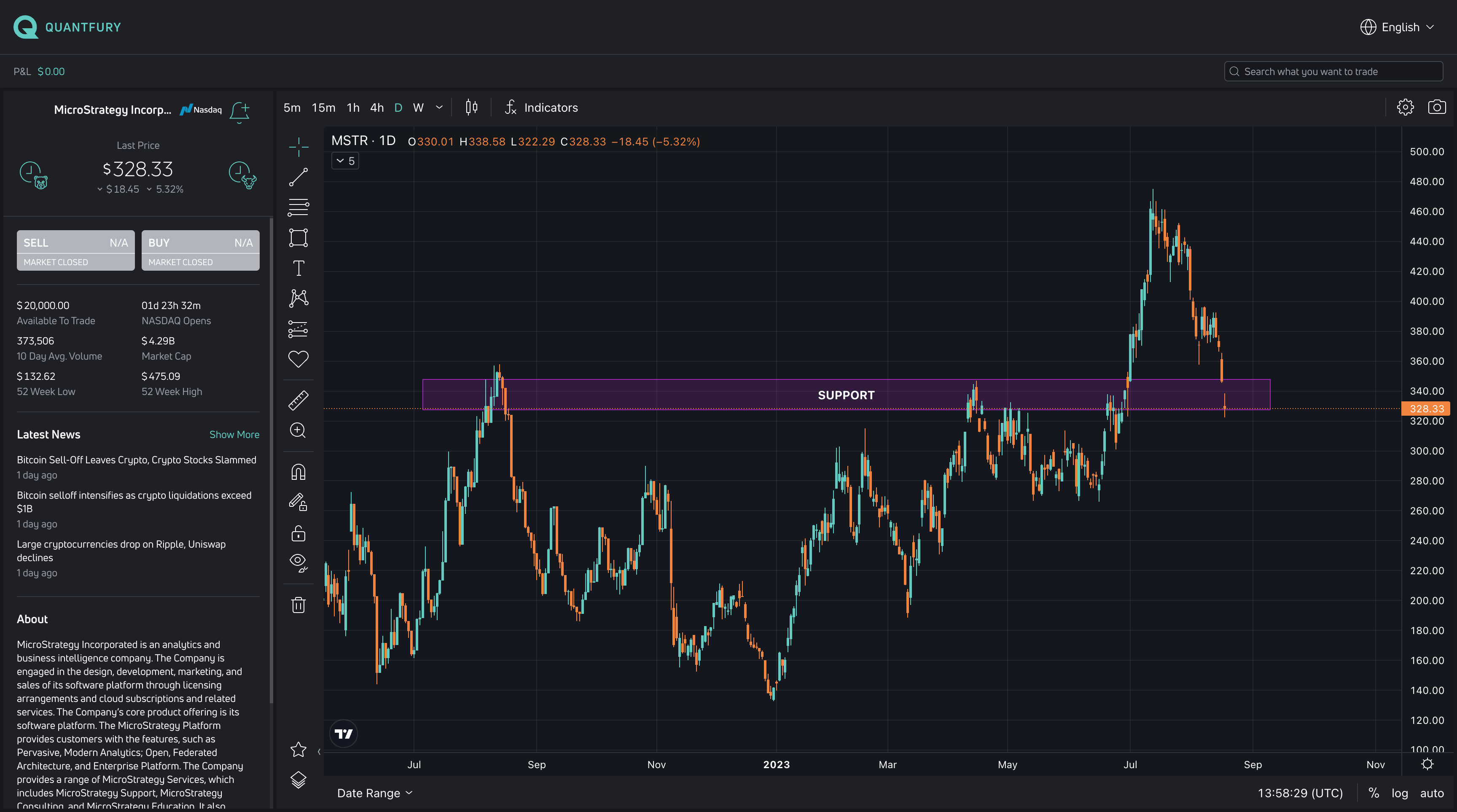
Task: Lock all drawing tools
Action: (x=298, y=533)
